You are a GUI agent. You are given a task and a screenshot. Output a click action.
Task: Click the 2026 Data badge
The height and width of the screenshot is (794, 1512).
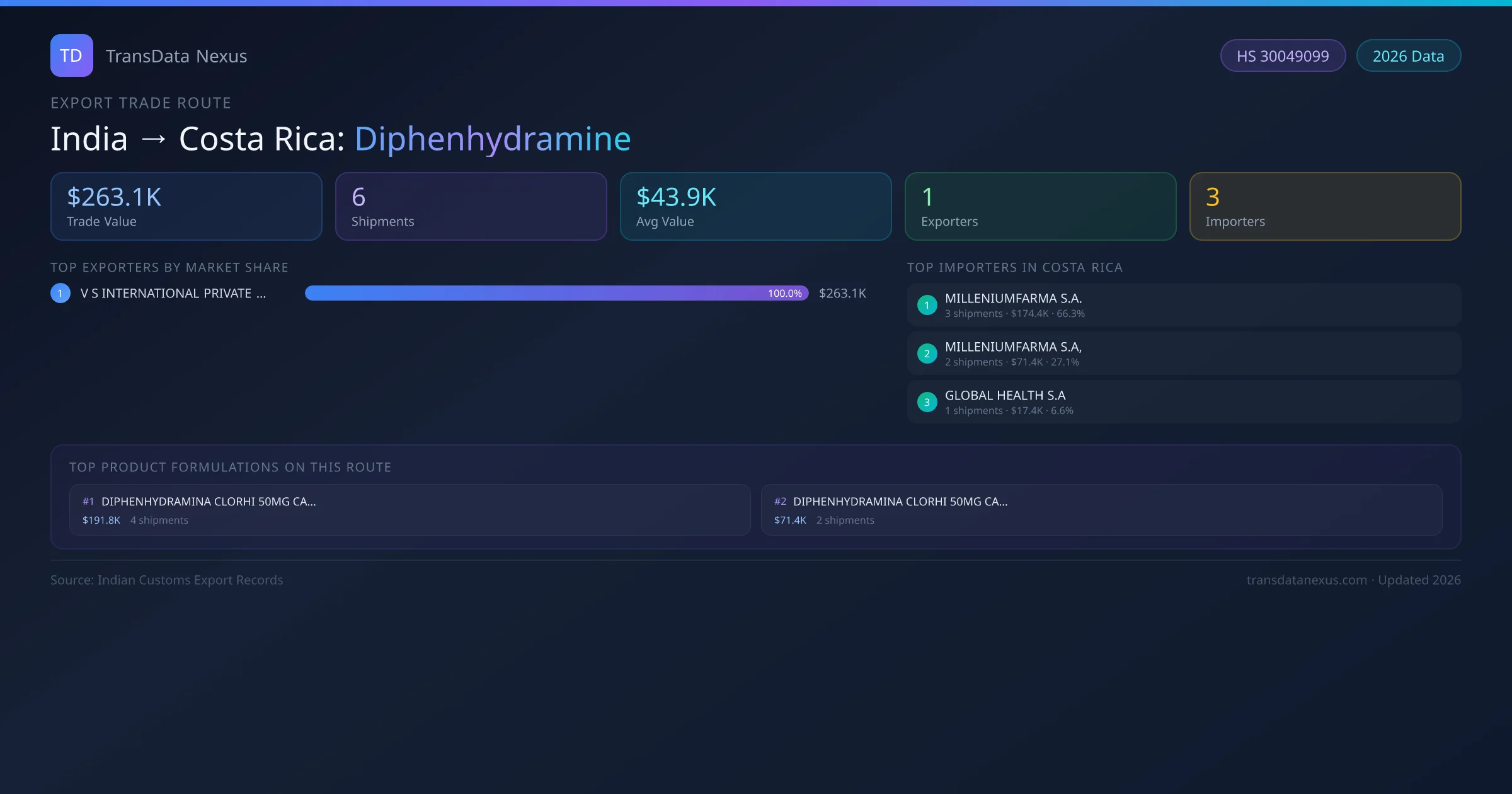pyautogui.click(x=1408, y=56)
